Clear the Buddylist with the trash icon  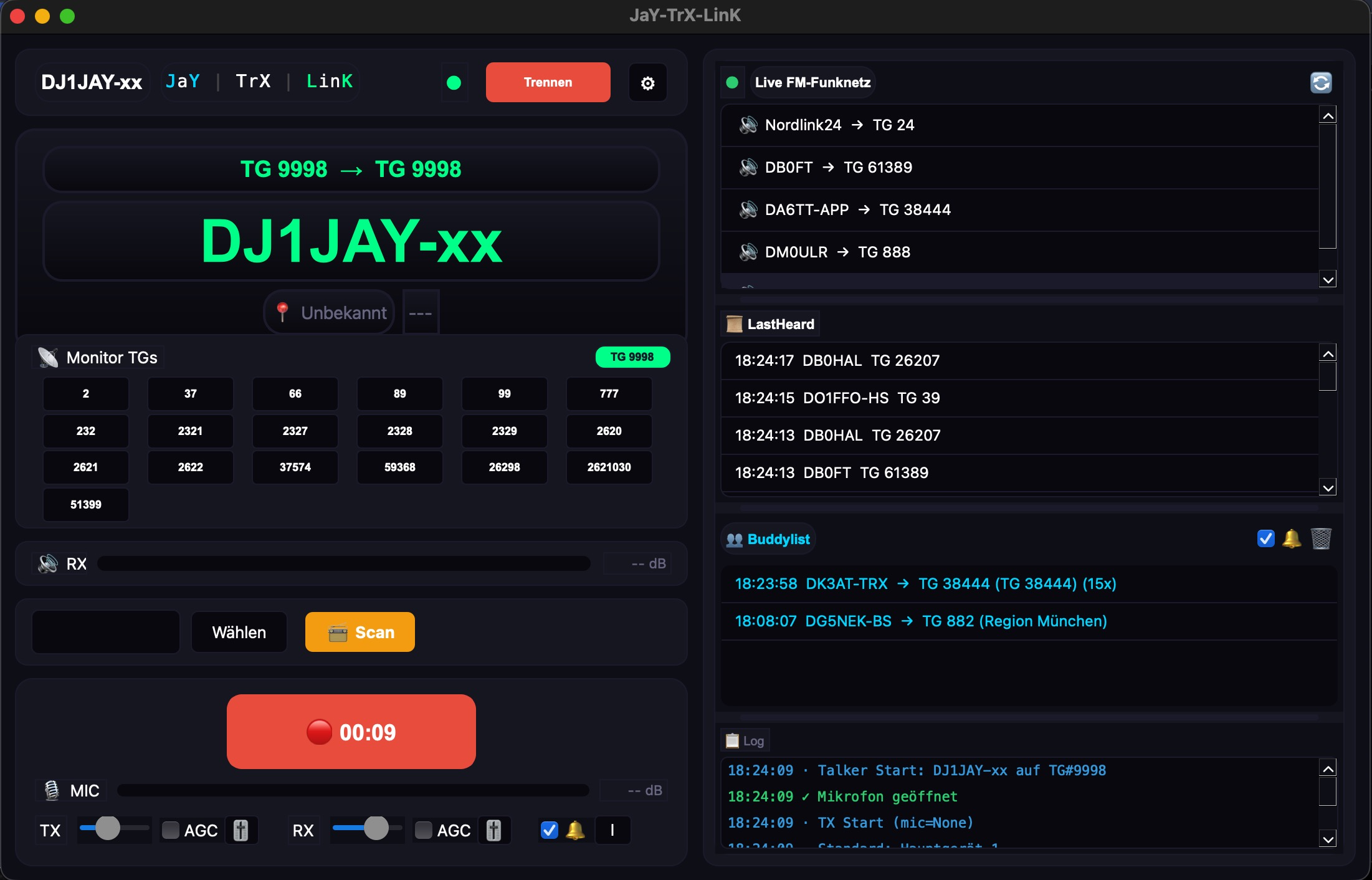(x=1321, y=538)
